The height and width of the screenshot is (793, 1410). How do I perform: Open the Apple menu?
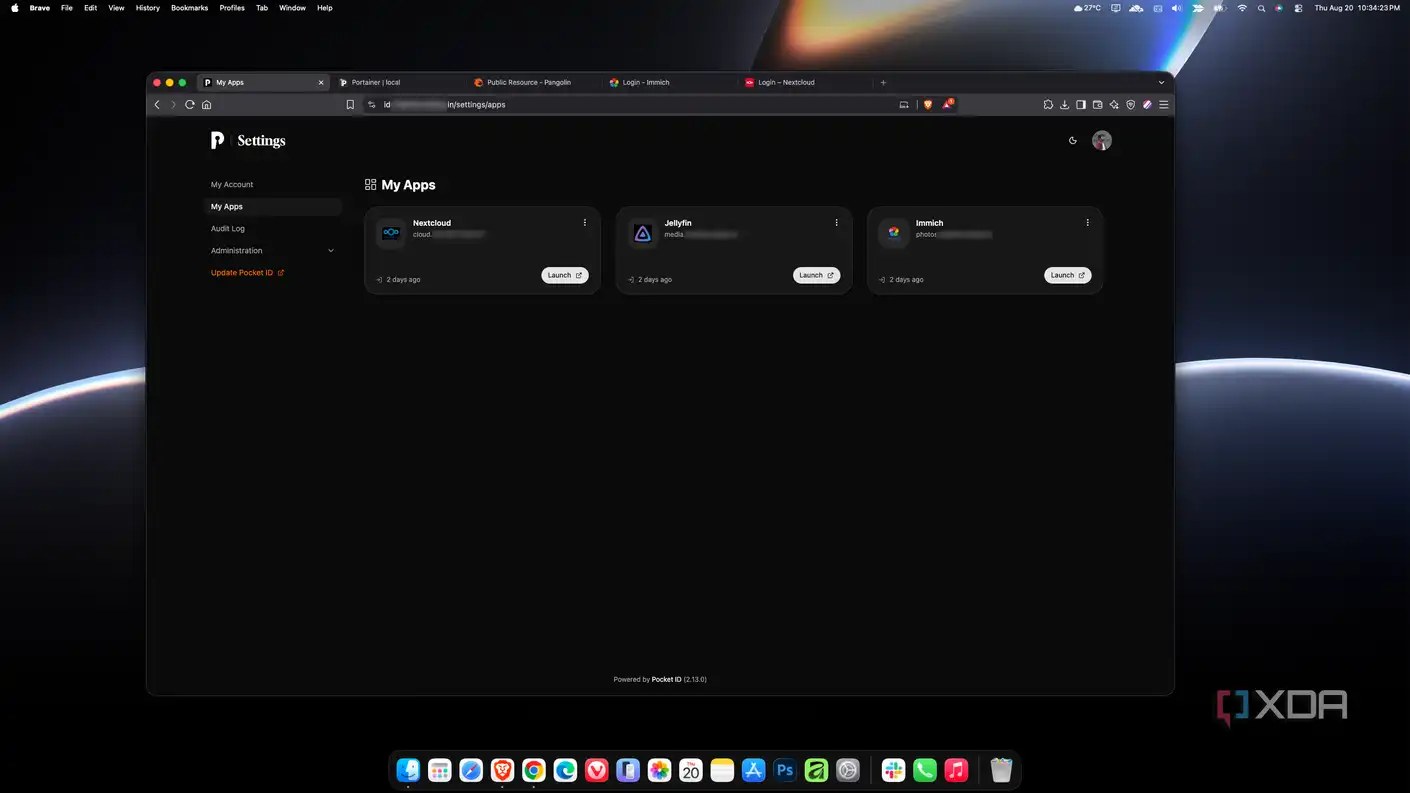[15, 8]
